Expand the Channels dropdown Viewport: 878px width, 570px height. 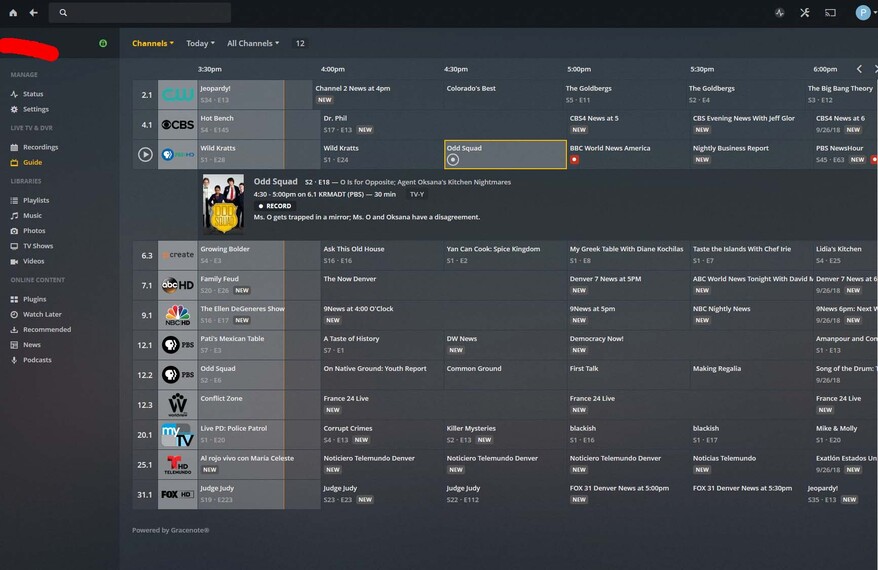(153, 43)
